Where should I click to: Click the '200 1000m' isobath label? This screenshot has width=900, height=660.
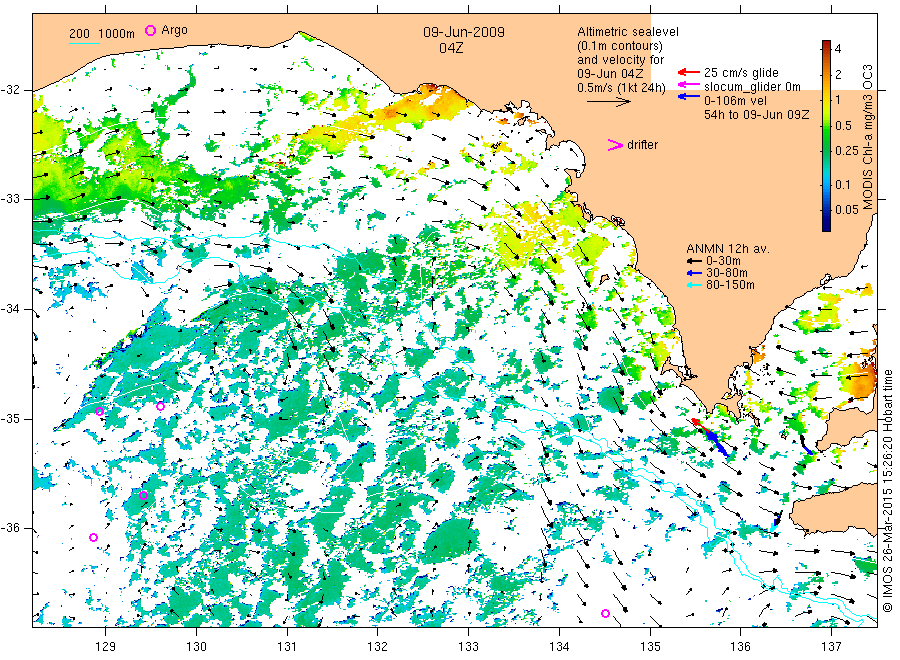[x=102, y=34]
